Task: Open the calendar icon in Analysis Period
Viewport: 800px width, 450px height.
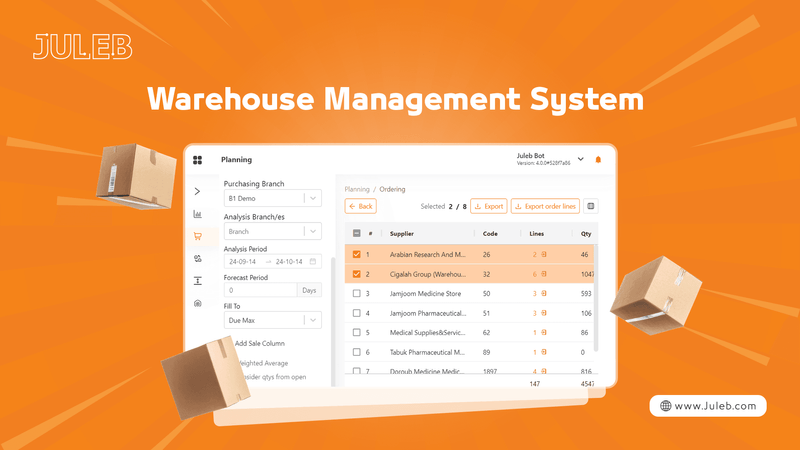Action: 313,261
